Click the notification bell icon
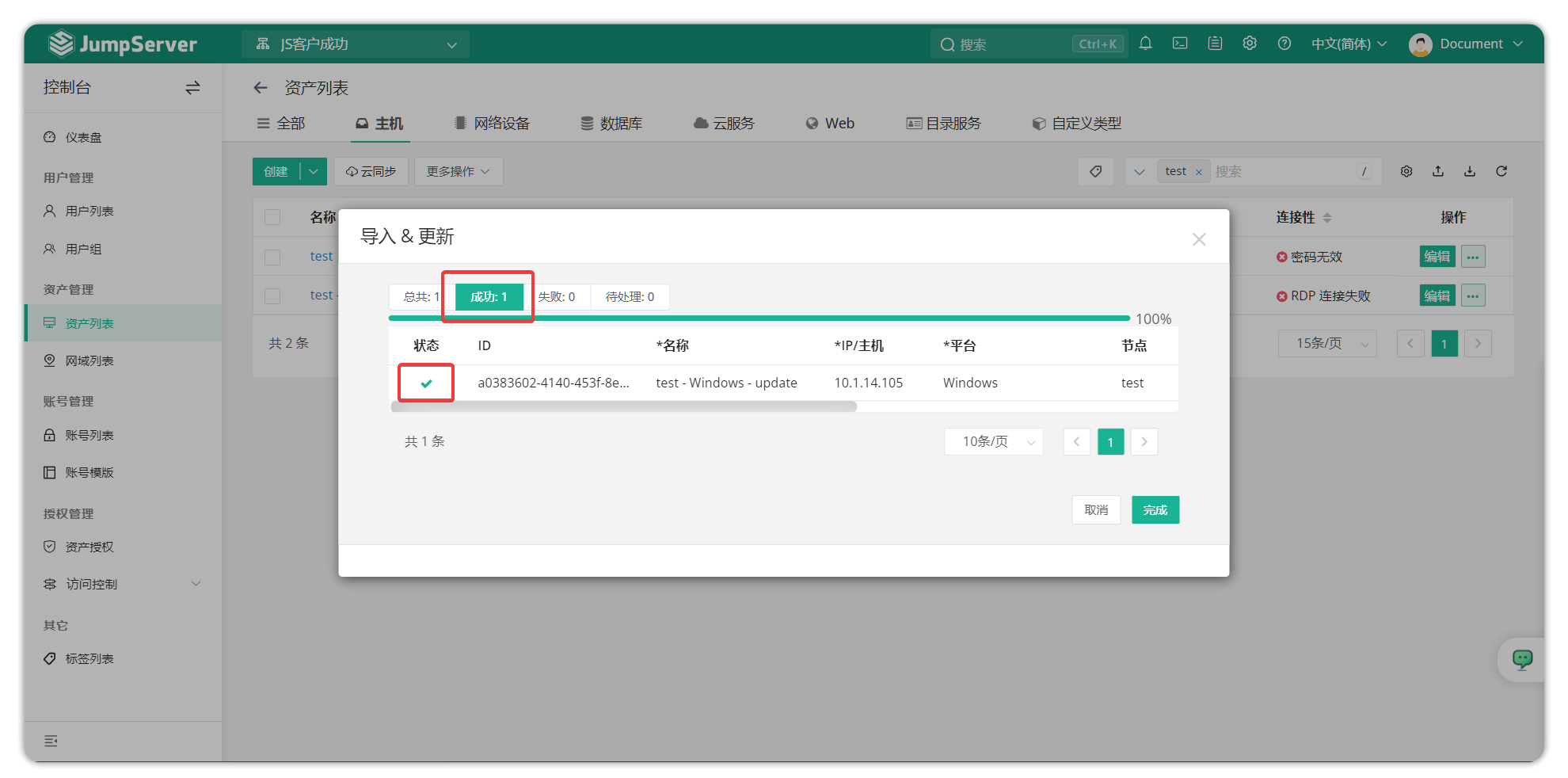This screenshot has height=778, width=1568. point(1145,44)
